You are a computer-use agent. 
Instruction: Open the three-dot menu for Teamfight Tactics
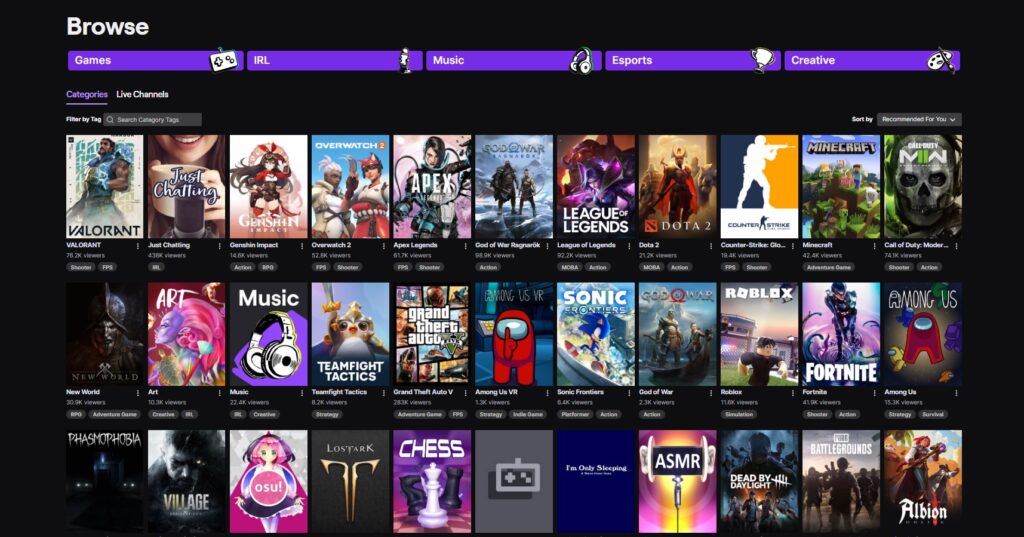pyautogui.click(x=383, y=393)
